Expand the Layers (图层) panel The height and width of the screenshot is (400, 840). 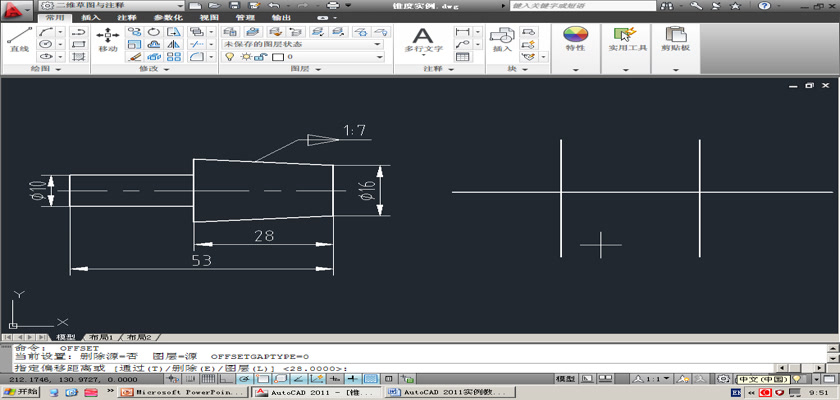tap(306, 69)
